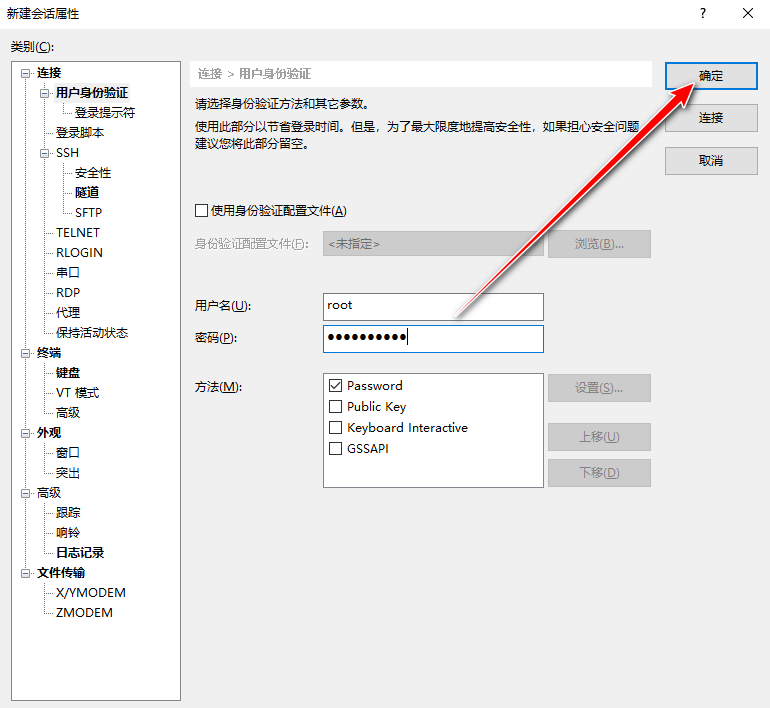Click the GSSAPI label in method list
The height and width of the screenshot is (708, 770).
[x=367, y=449]
